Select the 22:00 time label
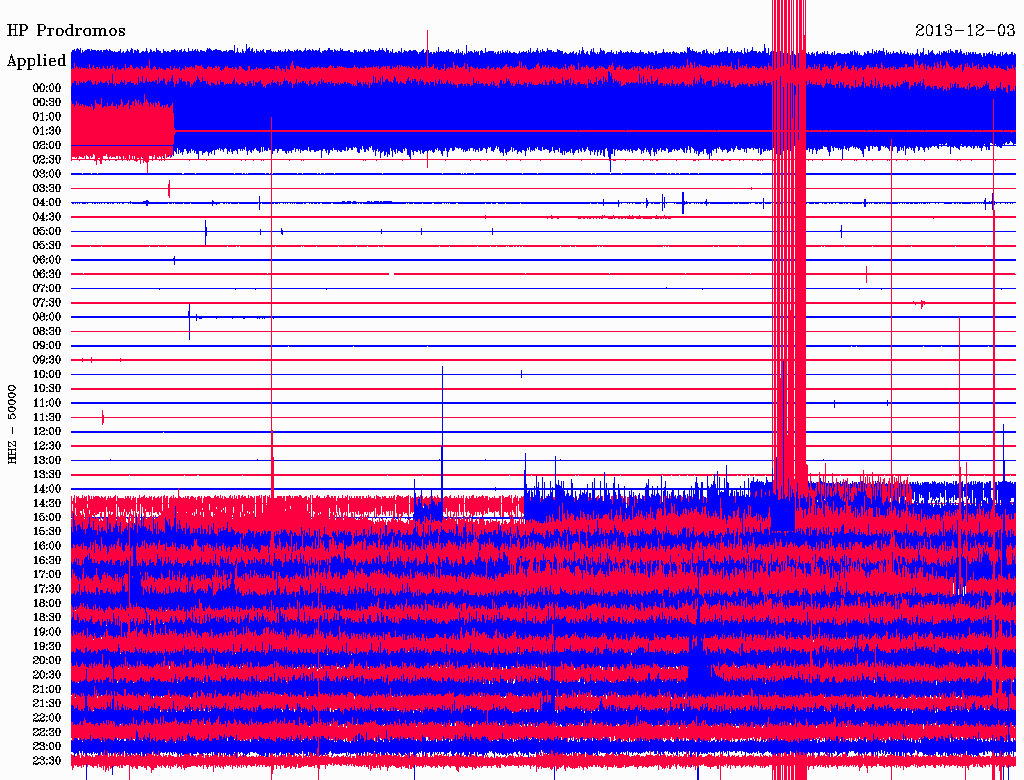 [47, 718]
